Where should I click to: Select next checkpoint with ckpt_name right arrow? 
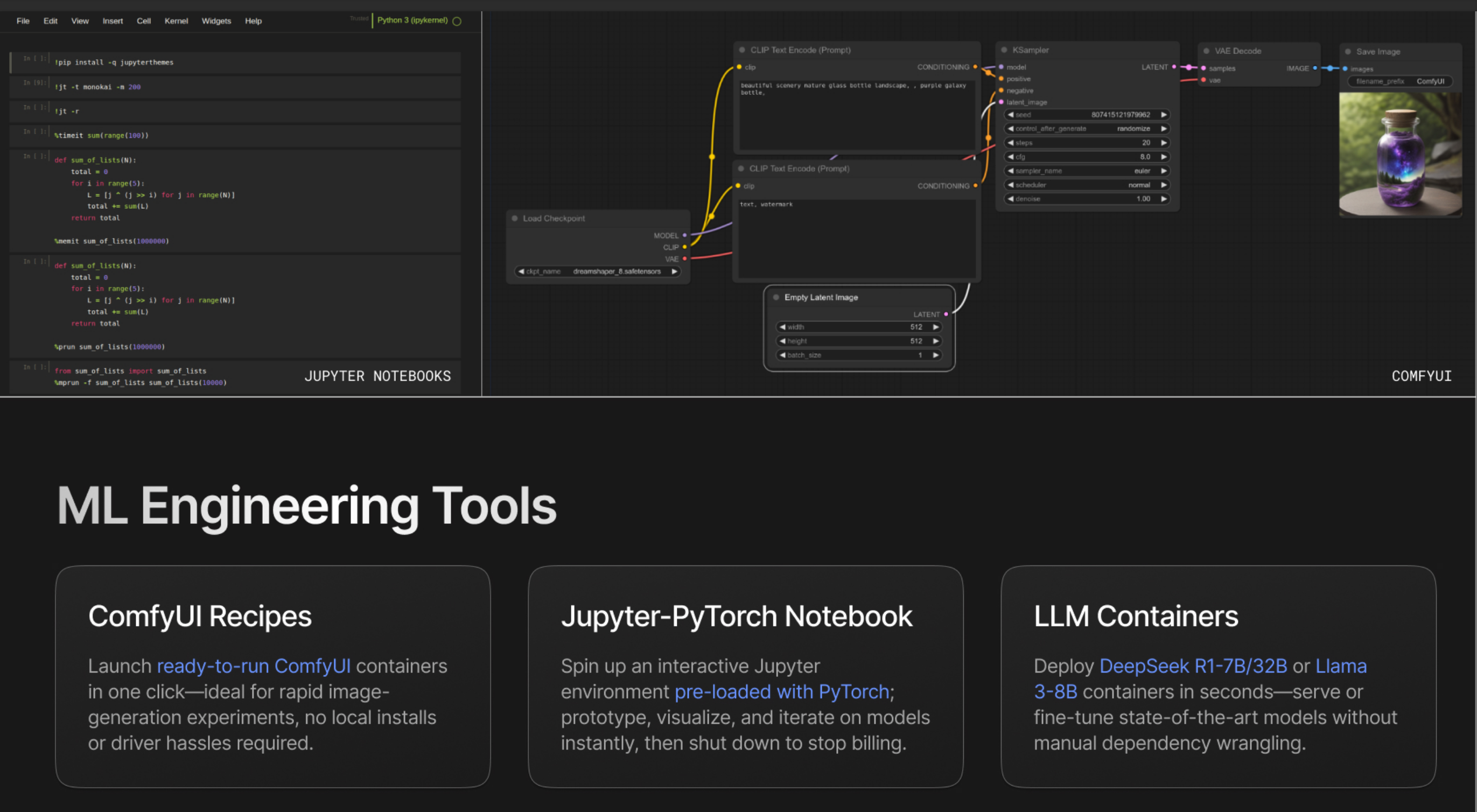[675, 271]
